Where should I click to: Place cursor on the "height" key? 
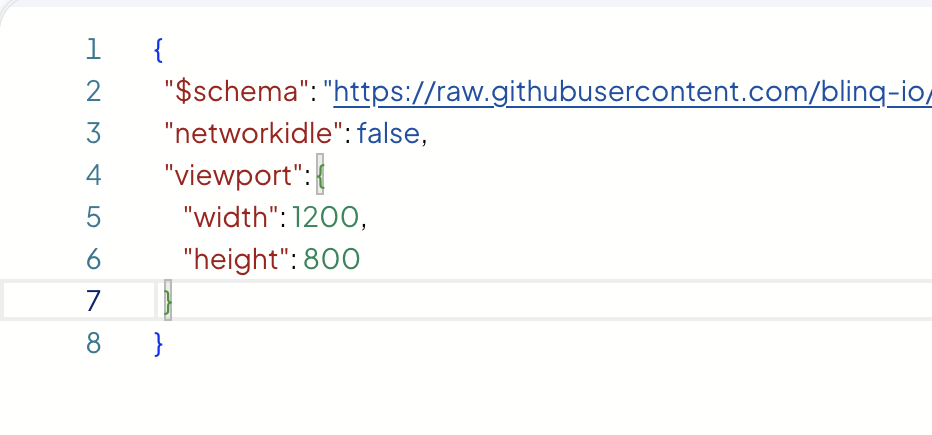tap(236, 260)
